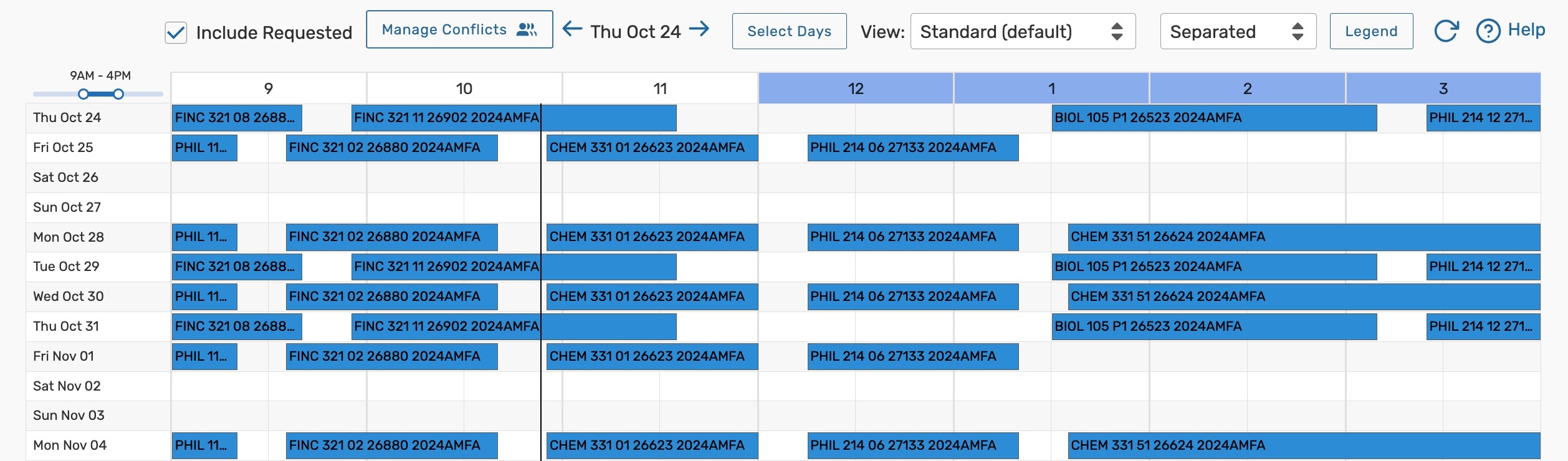The width and height of the screenshot is (1568, 461).
Task: Click the left handle of the 9AM-4PM slider
Action: [83, 93]
